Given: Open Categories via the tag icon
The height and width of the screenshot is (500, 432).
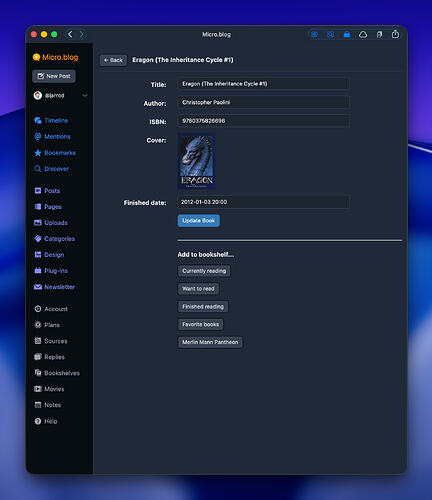Looking at the screenshot, I should pos(38,239).
